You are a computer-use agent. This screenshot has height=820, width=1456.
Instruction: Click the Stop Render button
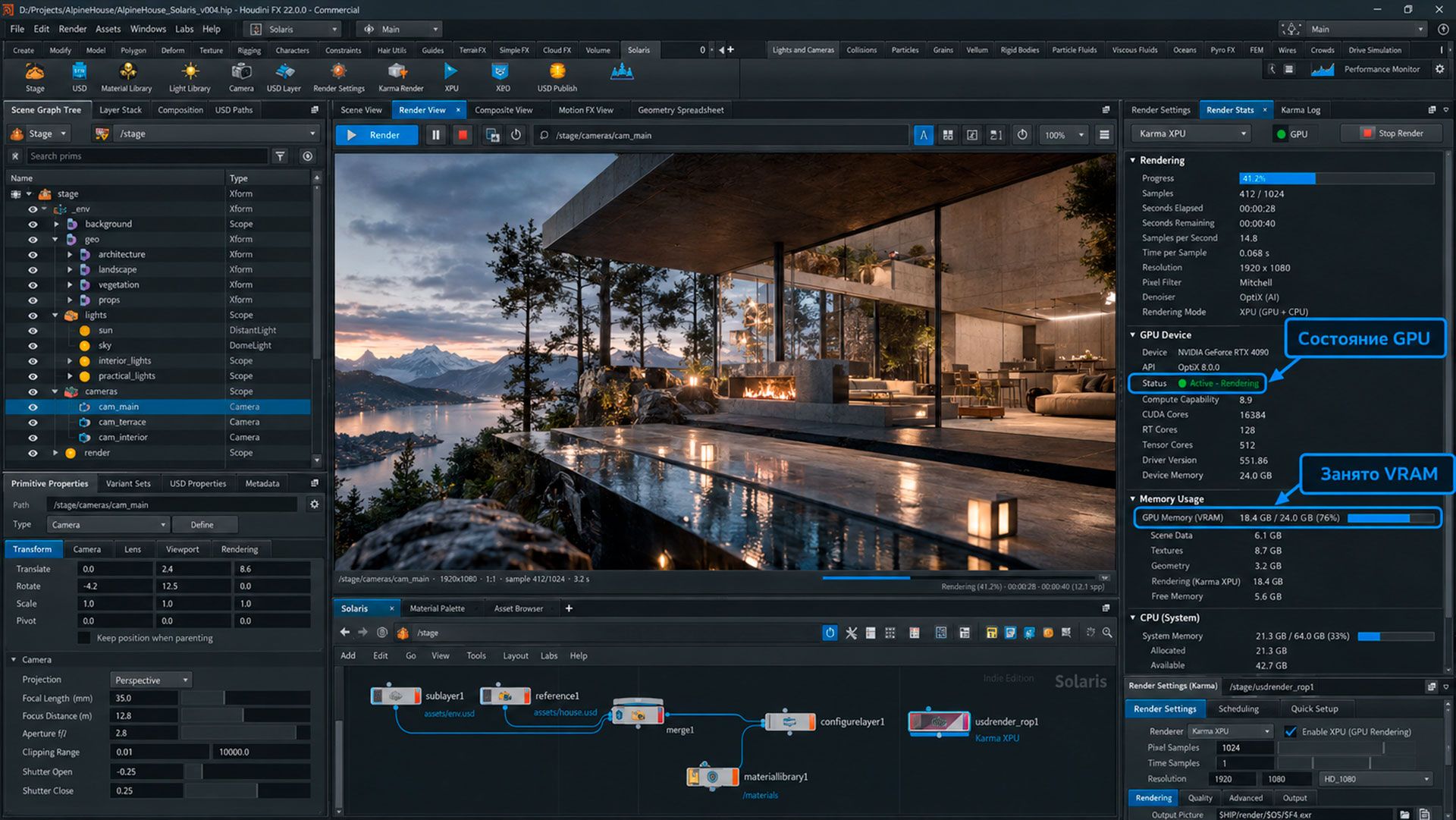[x=1393, y=134]
